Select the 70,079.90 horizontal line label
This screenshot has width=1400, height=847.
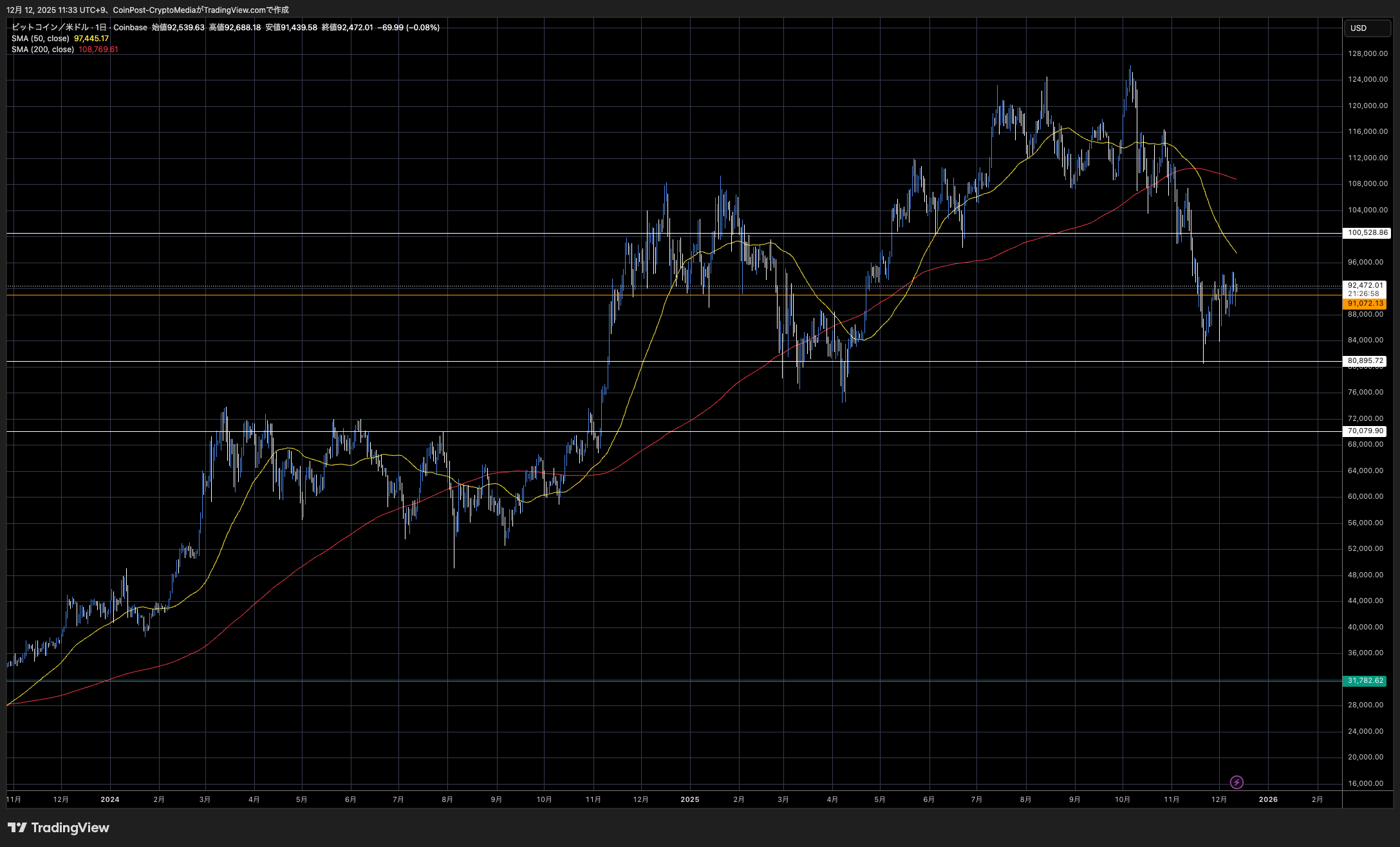pyautogui.click(x=1365, y=431)
